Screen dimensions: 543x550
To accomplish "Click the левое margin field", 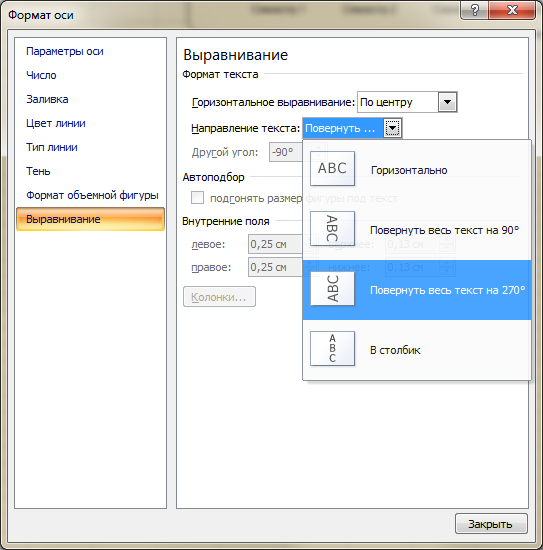I will pyautogui.click(x=275, y=244).
